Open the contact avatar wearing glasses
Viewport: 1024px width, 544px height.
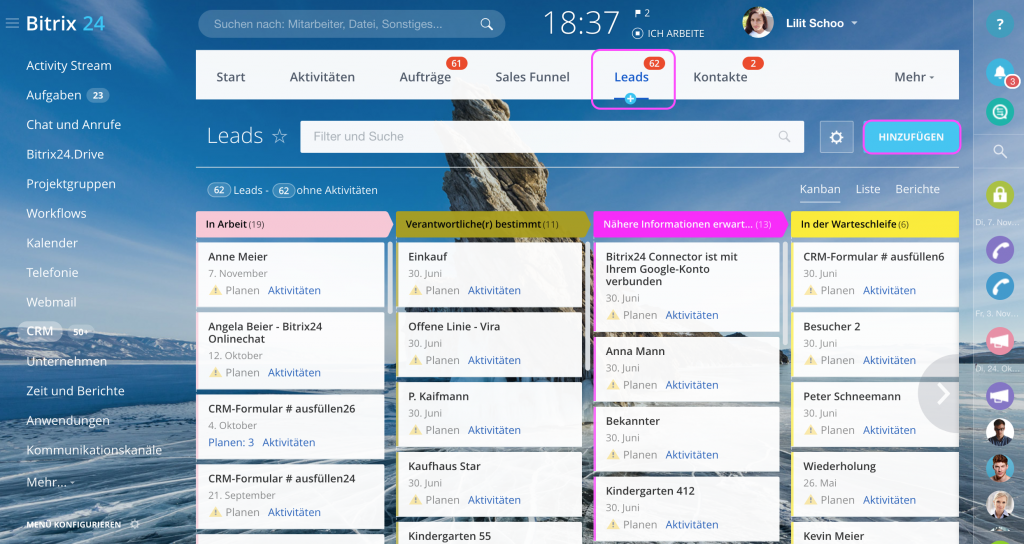click(999, 432)
